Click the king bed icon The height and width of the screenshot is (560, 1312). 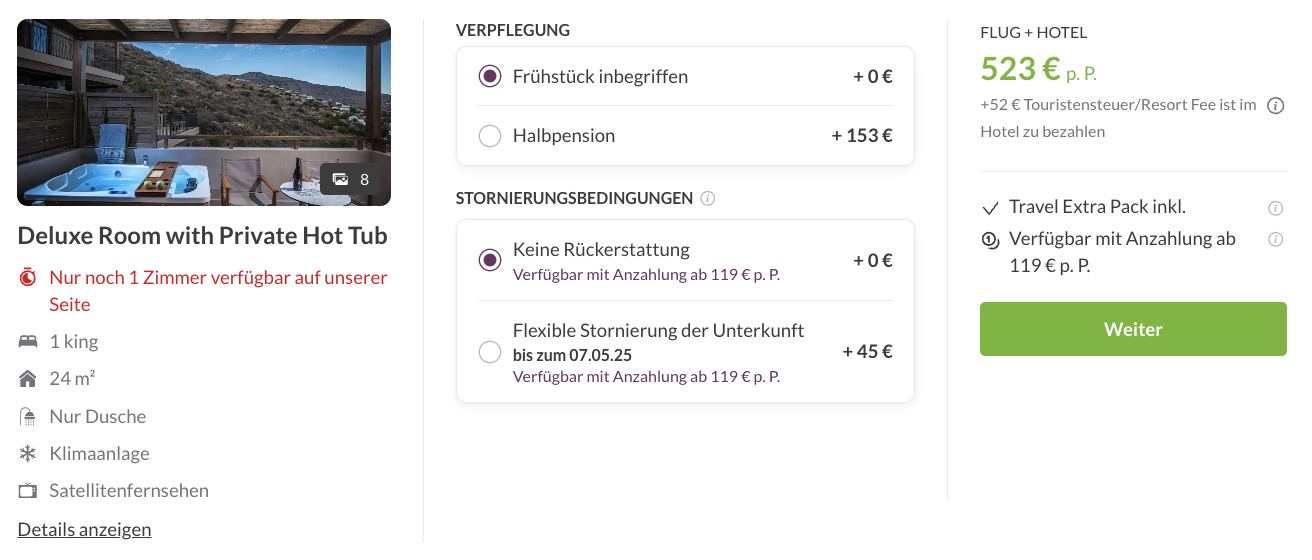(x=28, y=342)
